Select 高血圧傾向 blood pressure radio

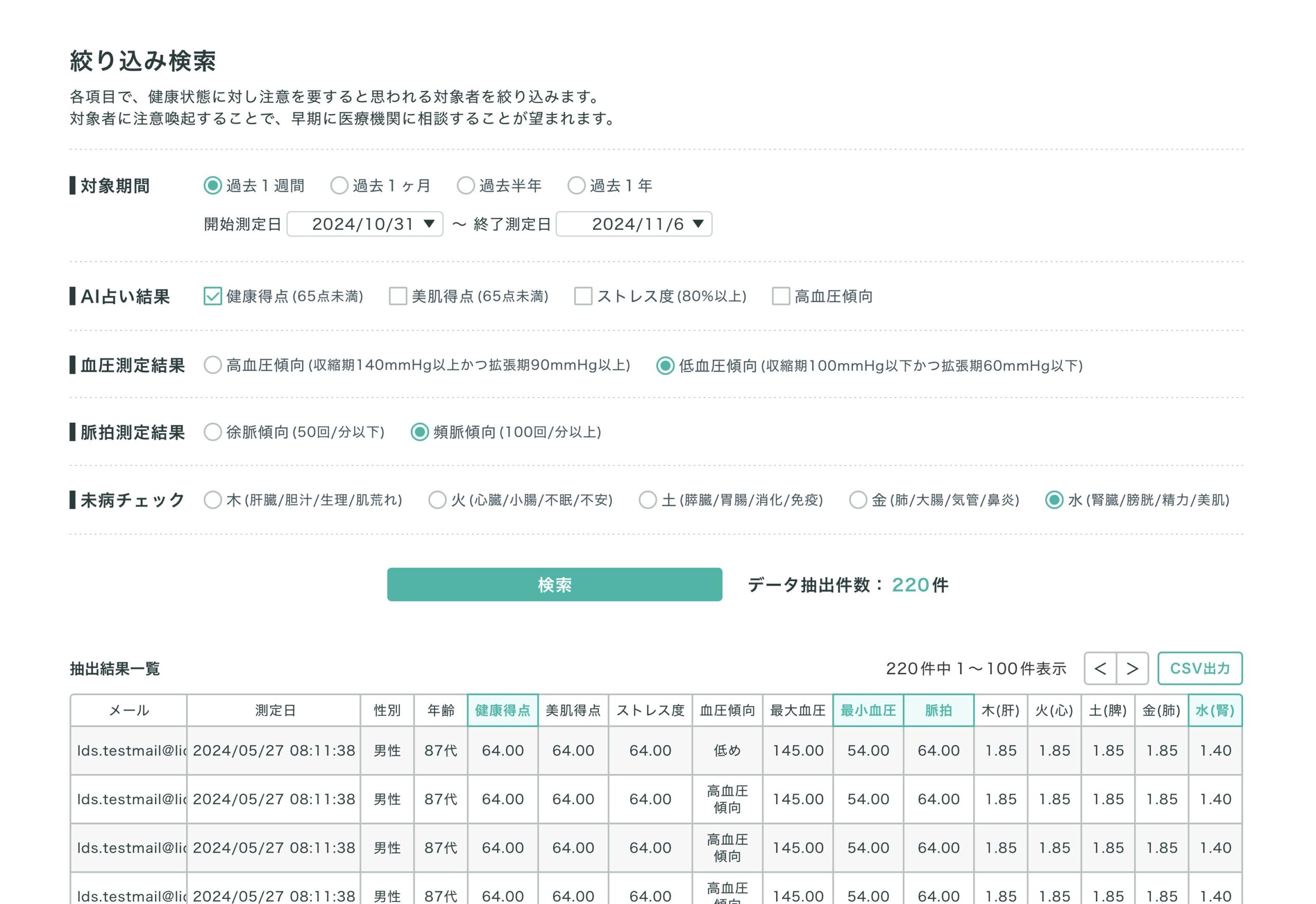212,365
